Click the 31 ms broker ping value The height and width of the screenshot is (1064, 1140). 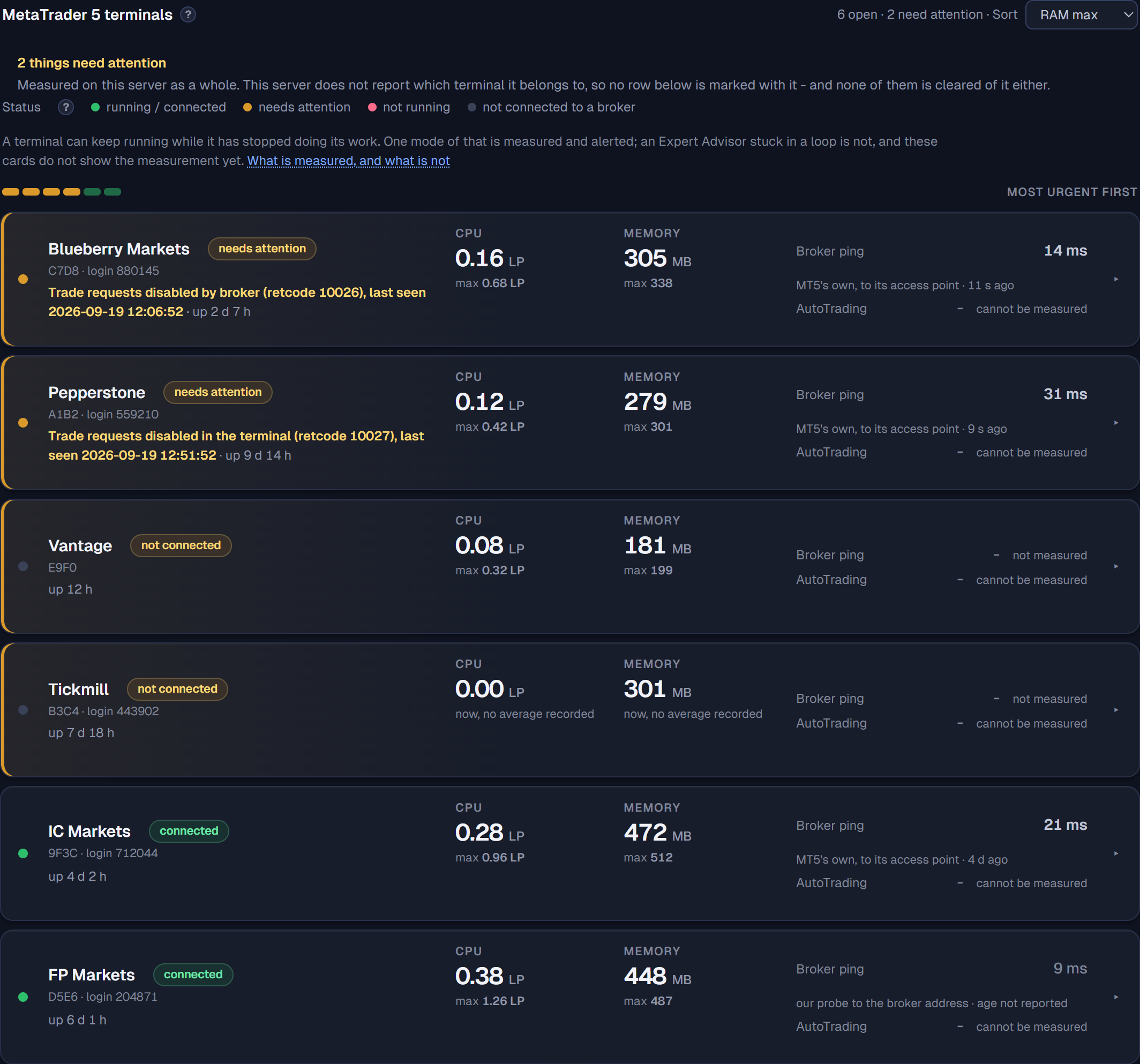pyautogui.click(x=1065, y=394)
